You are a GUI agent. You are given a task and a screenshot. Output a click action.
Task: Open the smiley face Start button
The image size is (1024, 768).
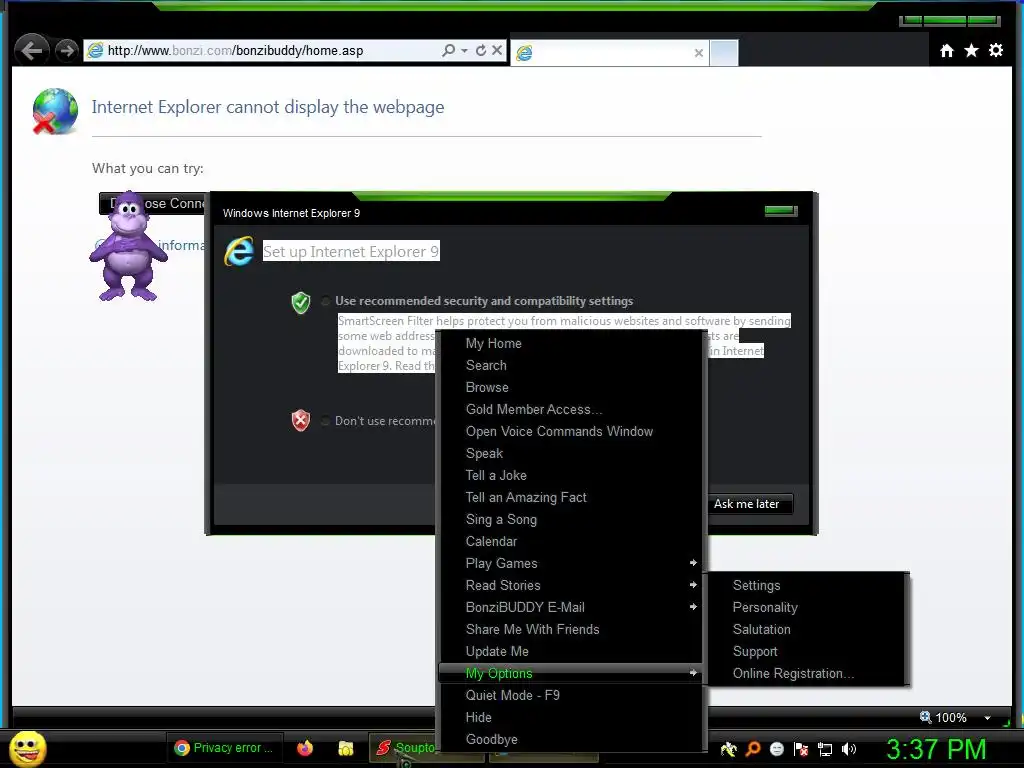coord(27,748)
